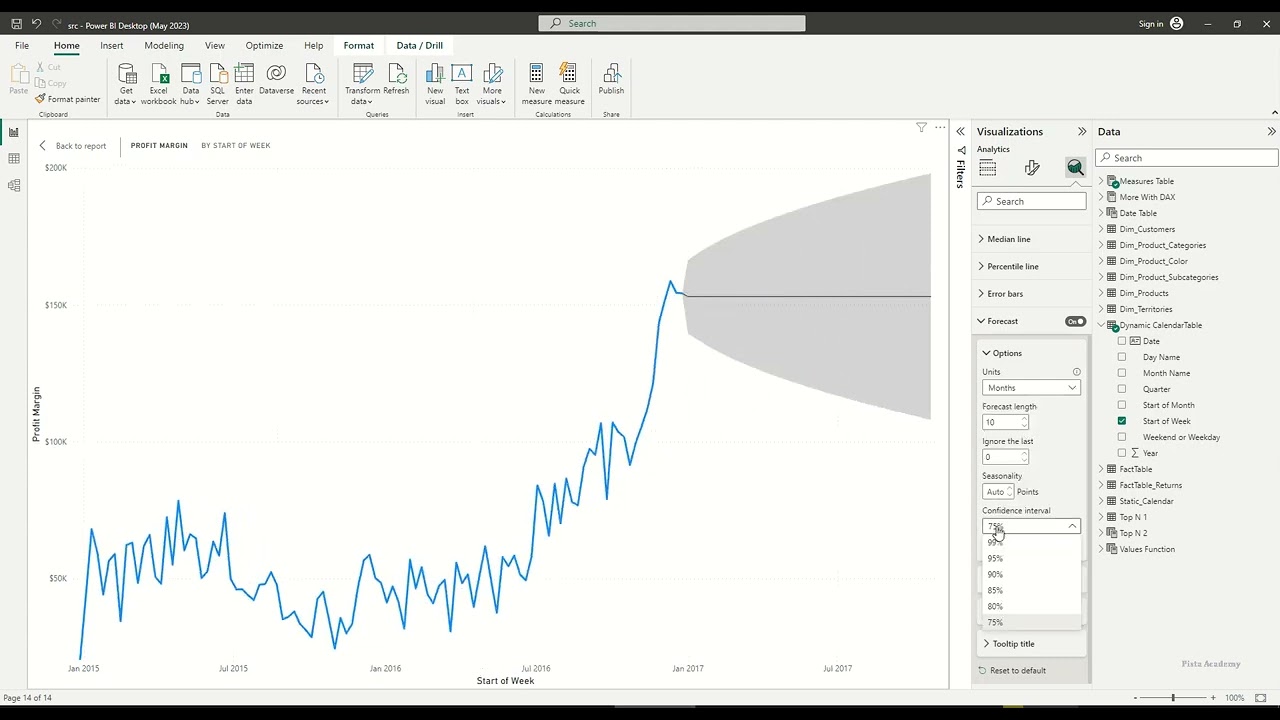1280x720 pixels.
Task: Click the Data pane Search box
Action: tap(1187, 158)
